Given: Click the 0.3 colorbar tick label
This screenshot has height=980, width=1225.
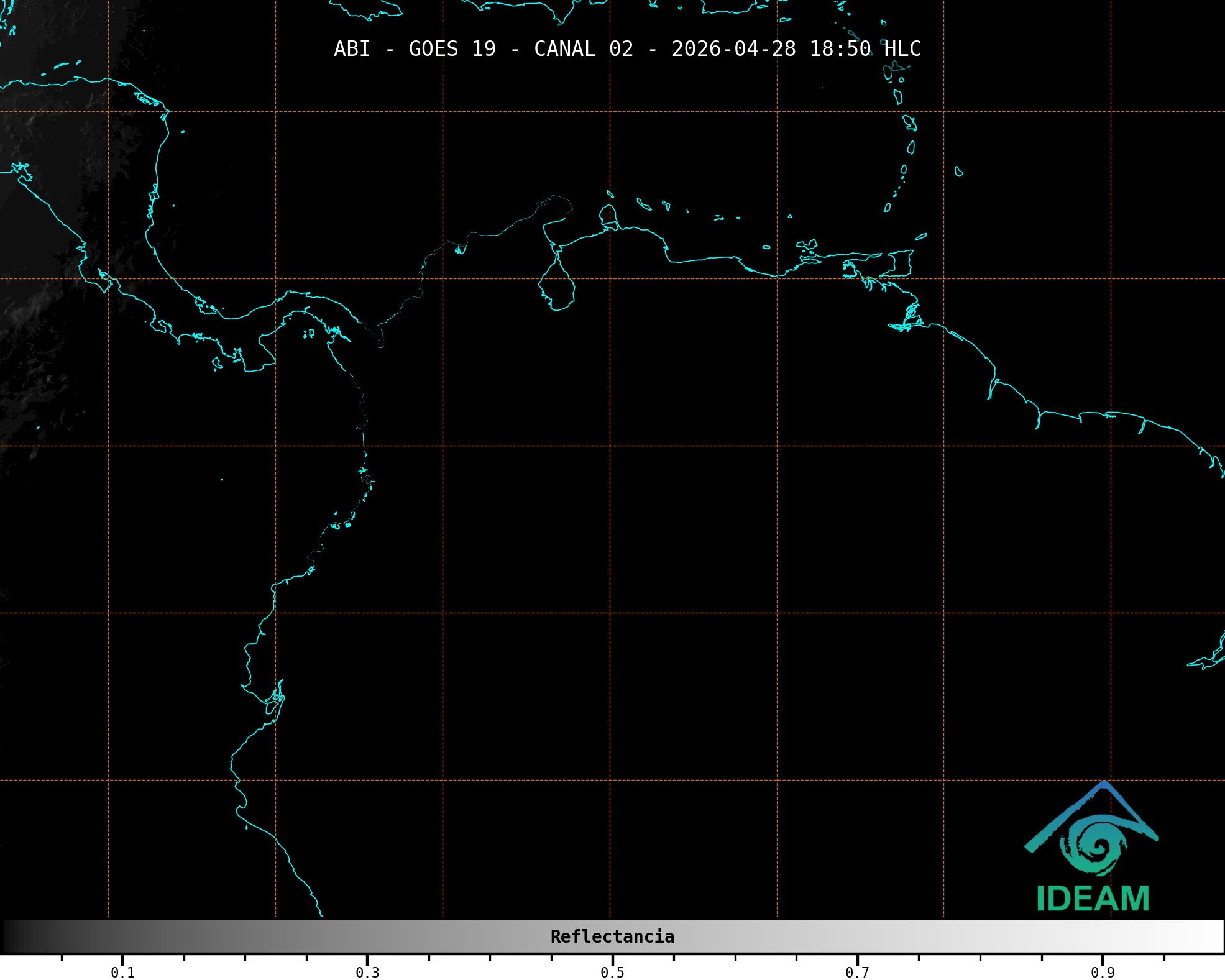Looking at the screenshot, I should pyautogui.click(x=367, y=973).
